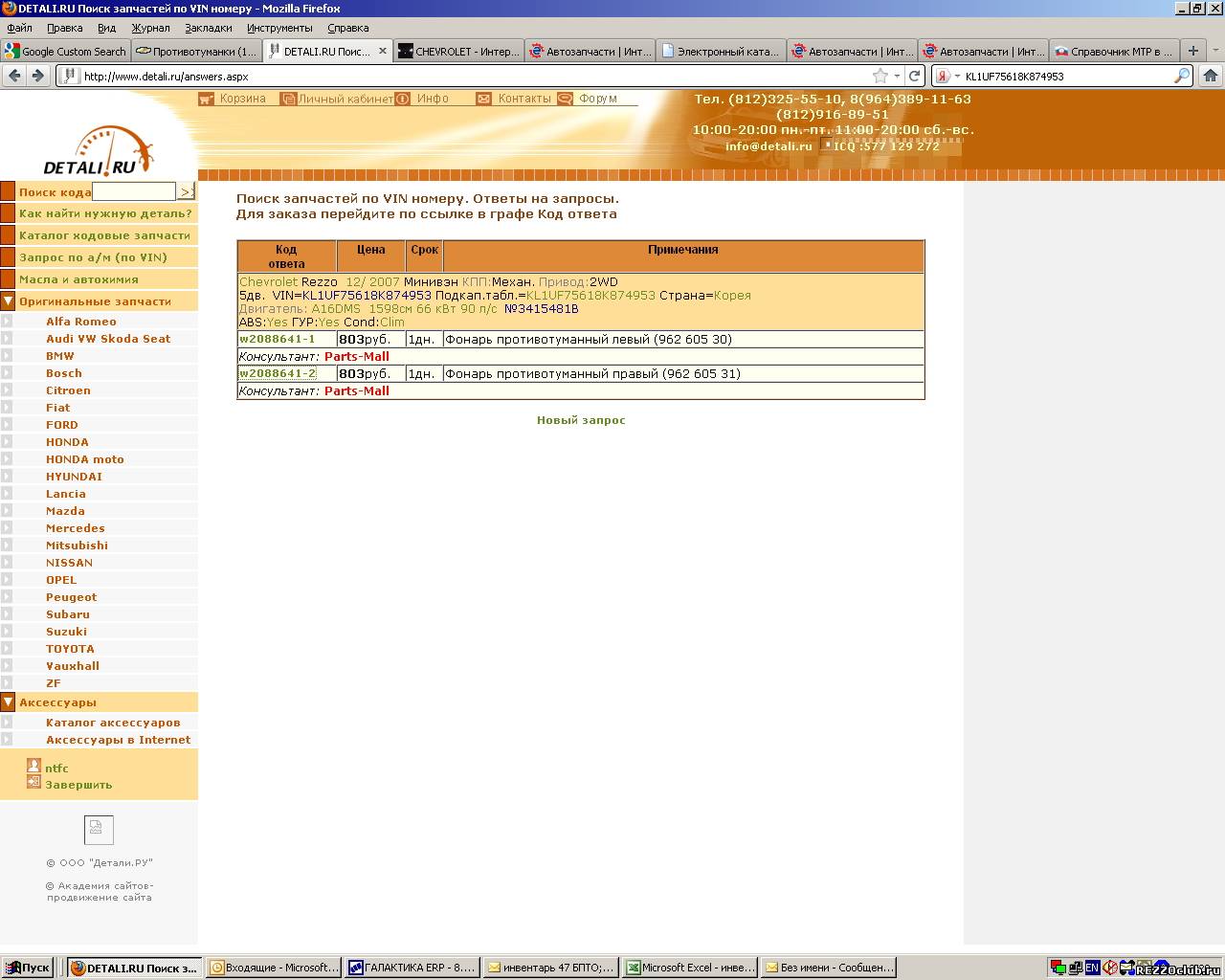Viewport: 1225px width, 980px height.
Task: Open the Правка menu
Action: click(x=64, y=28)
